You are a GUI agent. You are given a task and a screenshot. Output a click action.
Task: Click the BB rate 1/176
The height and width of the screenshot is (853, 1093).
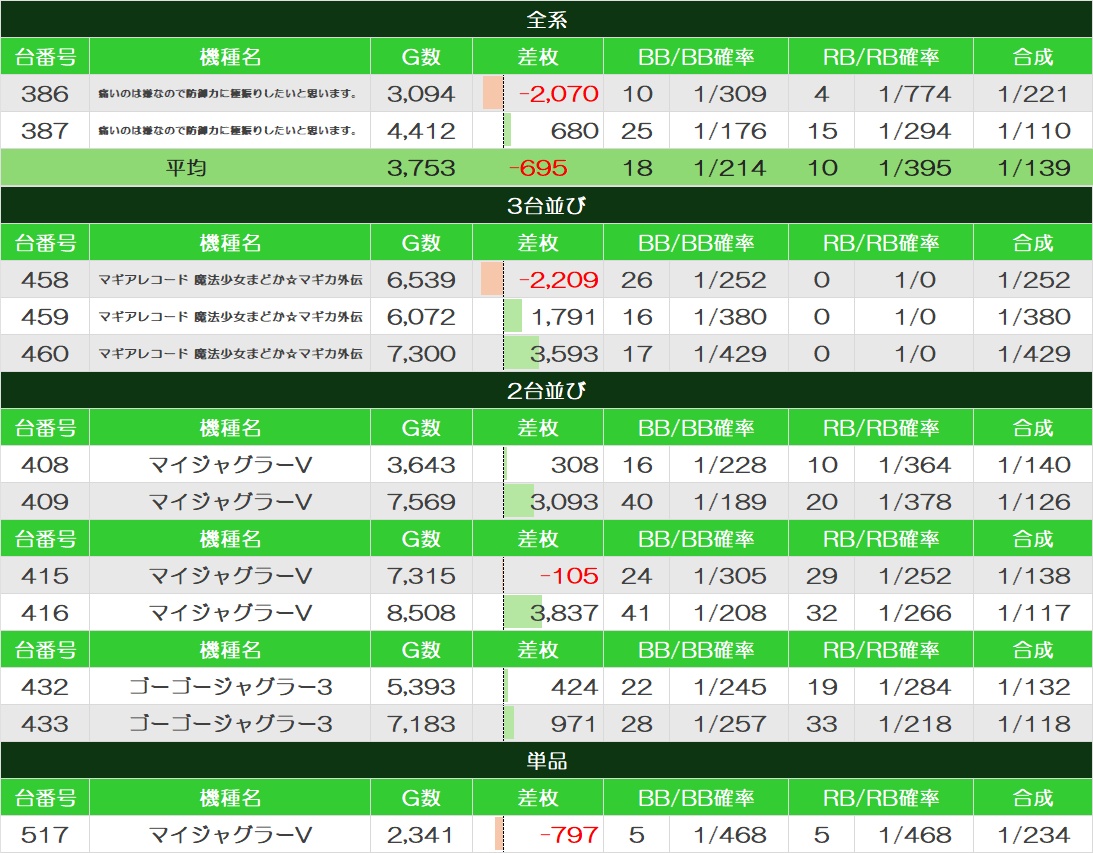730,130
